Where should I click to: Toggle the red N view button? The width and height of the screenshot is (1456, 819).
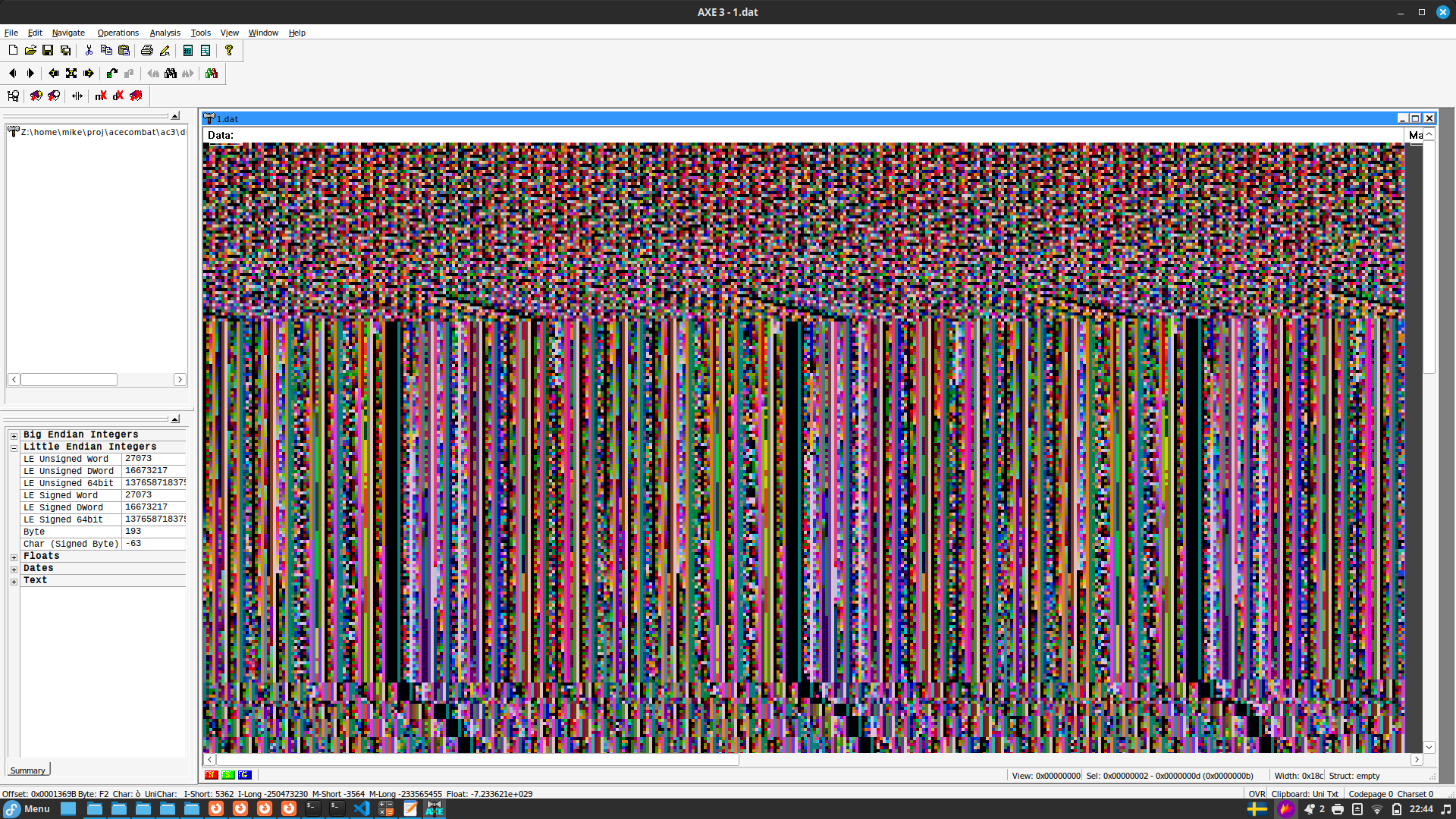211,775
